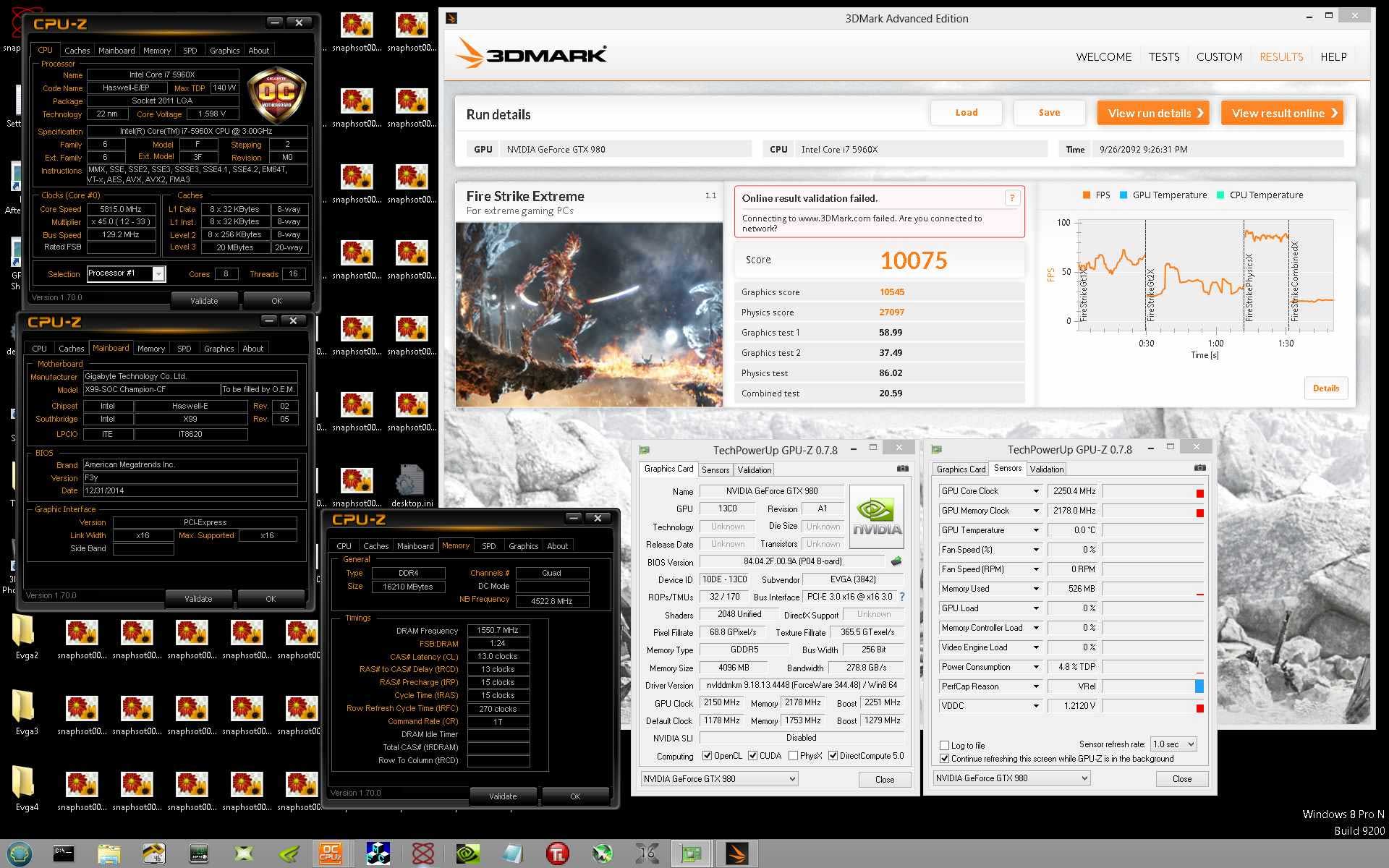The width and height of the screenshot is (1389, 868).
Task: Switch to the SPD tab in Memory window
Action: point(489,546)
